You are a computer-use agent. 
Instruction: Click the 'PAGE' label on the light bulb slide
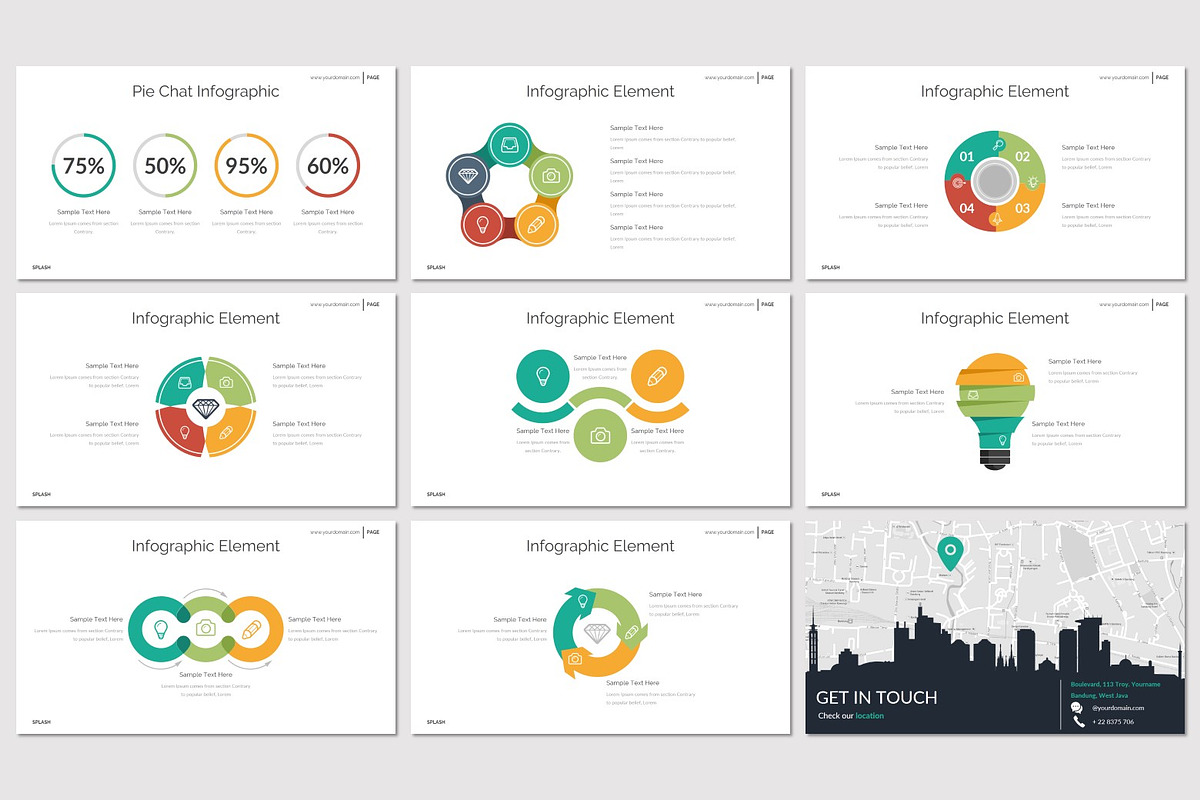pyautogui.click(x=1163, y=304)
